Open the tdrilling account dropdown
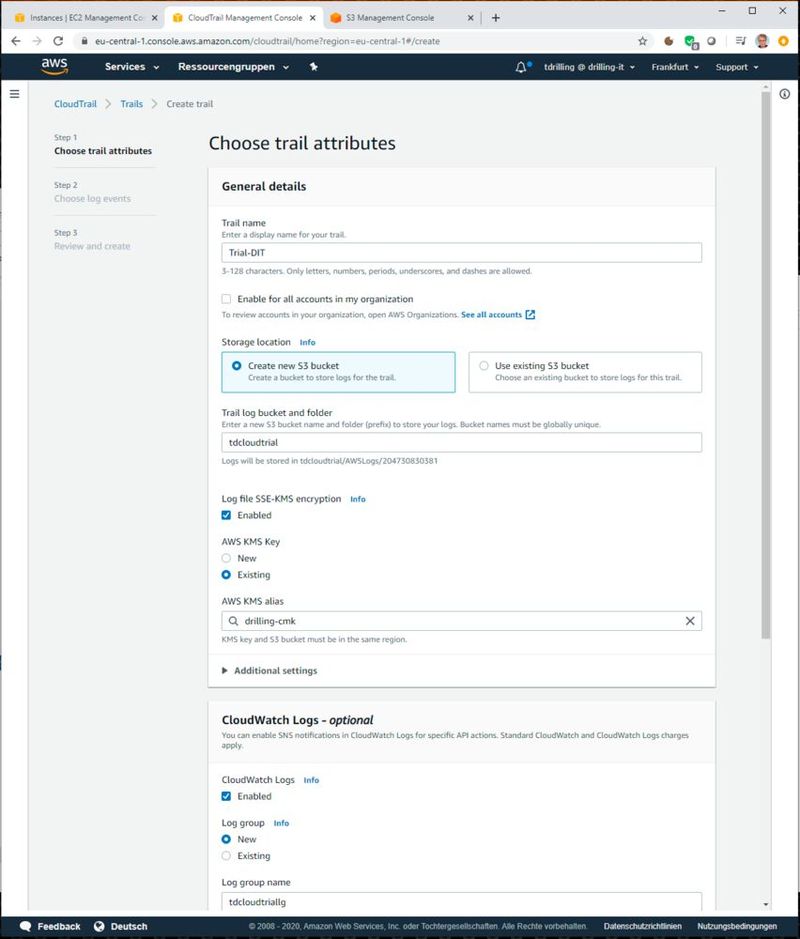This screenshot has width=800, height=939. point(589,67)
